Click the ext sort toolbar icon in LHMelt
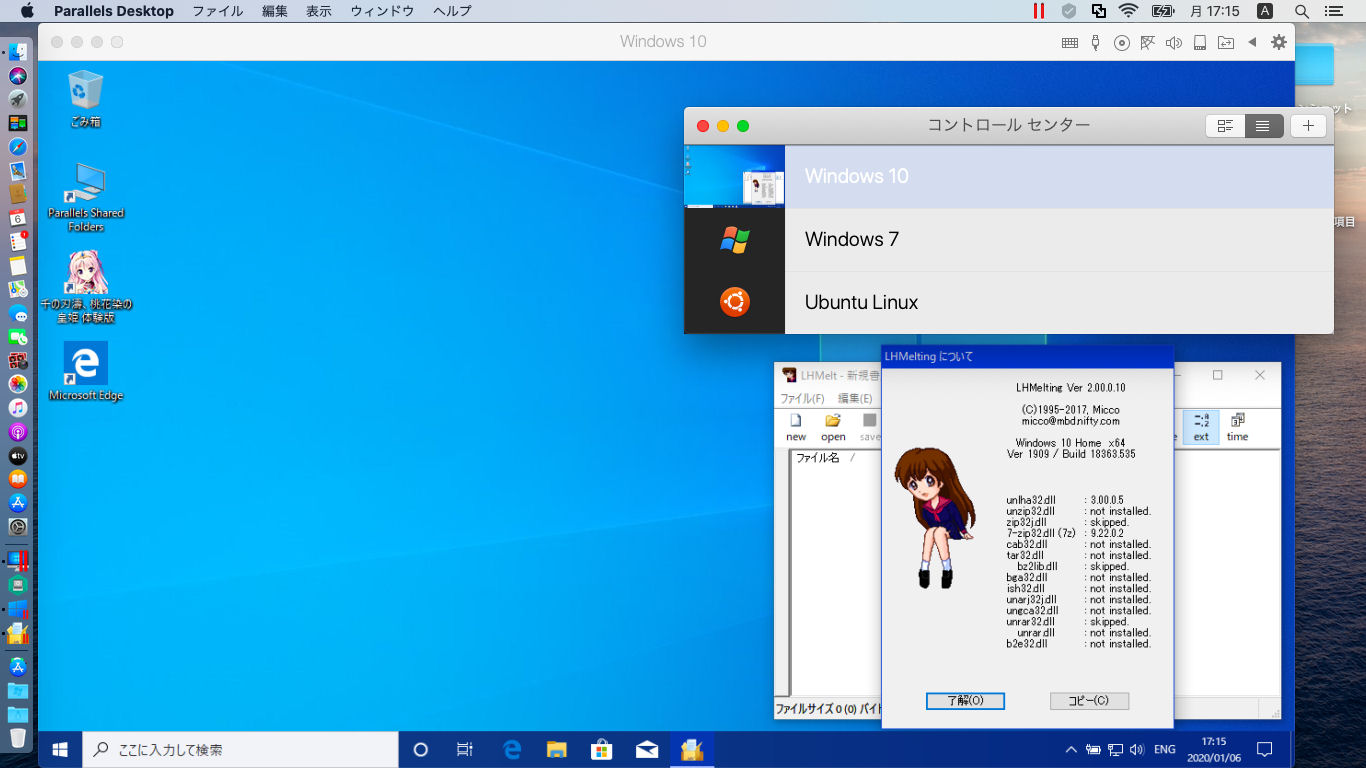 point(1201,427)
